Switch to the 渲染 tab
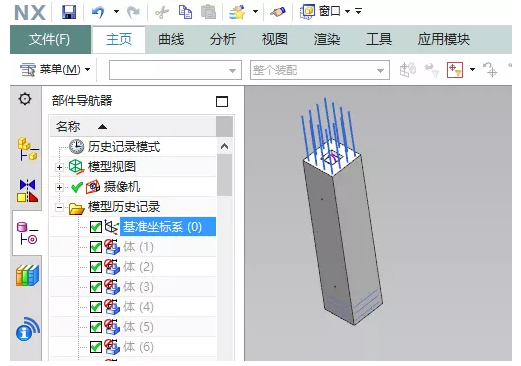The image size is (521, 366). (x=327, y=40)
